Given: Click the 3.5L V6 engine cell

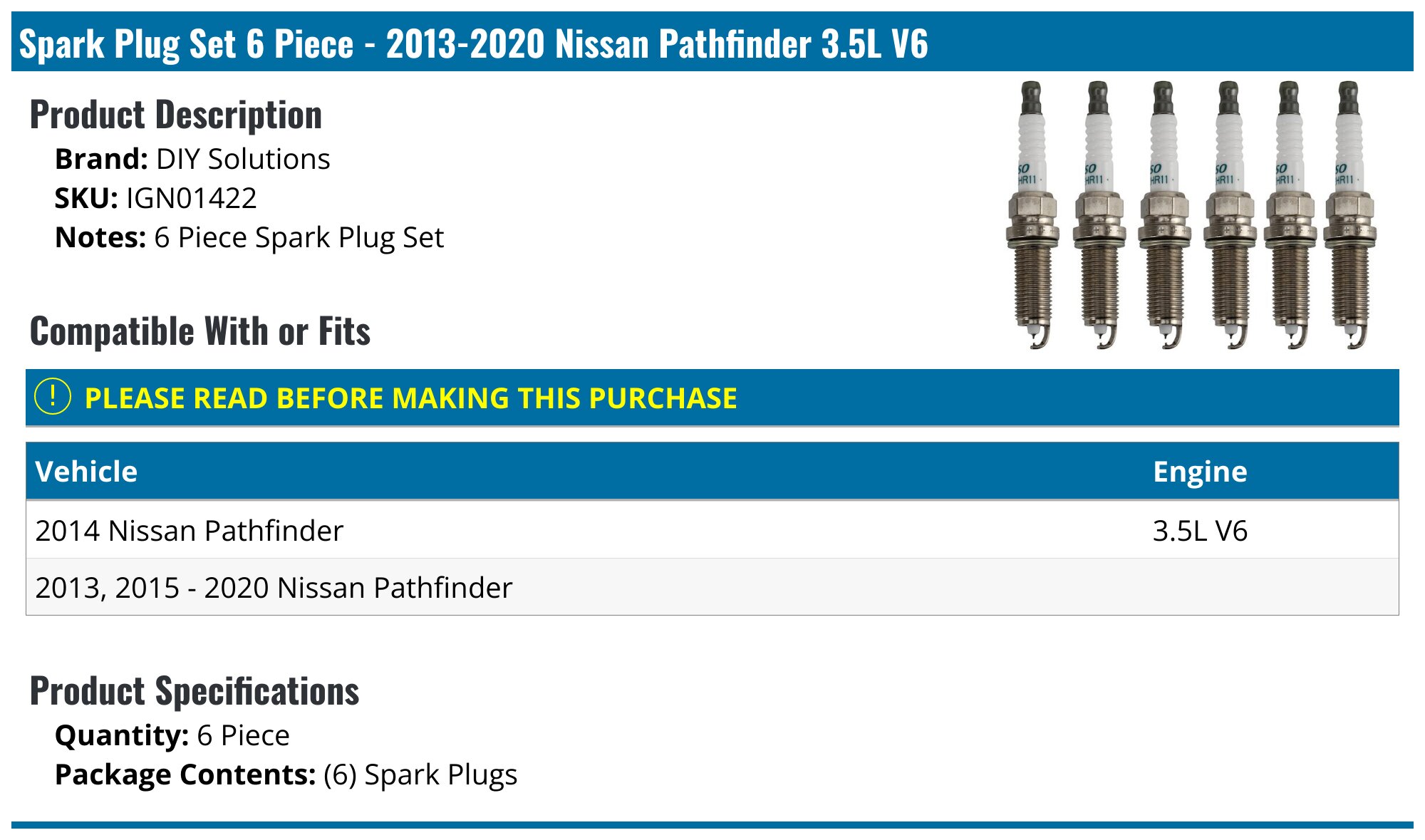Looking at the screenshot, I should [1200, 531].
